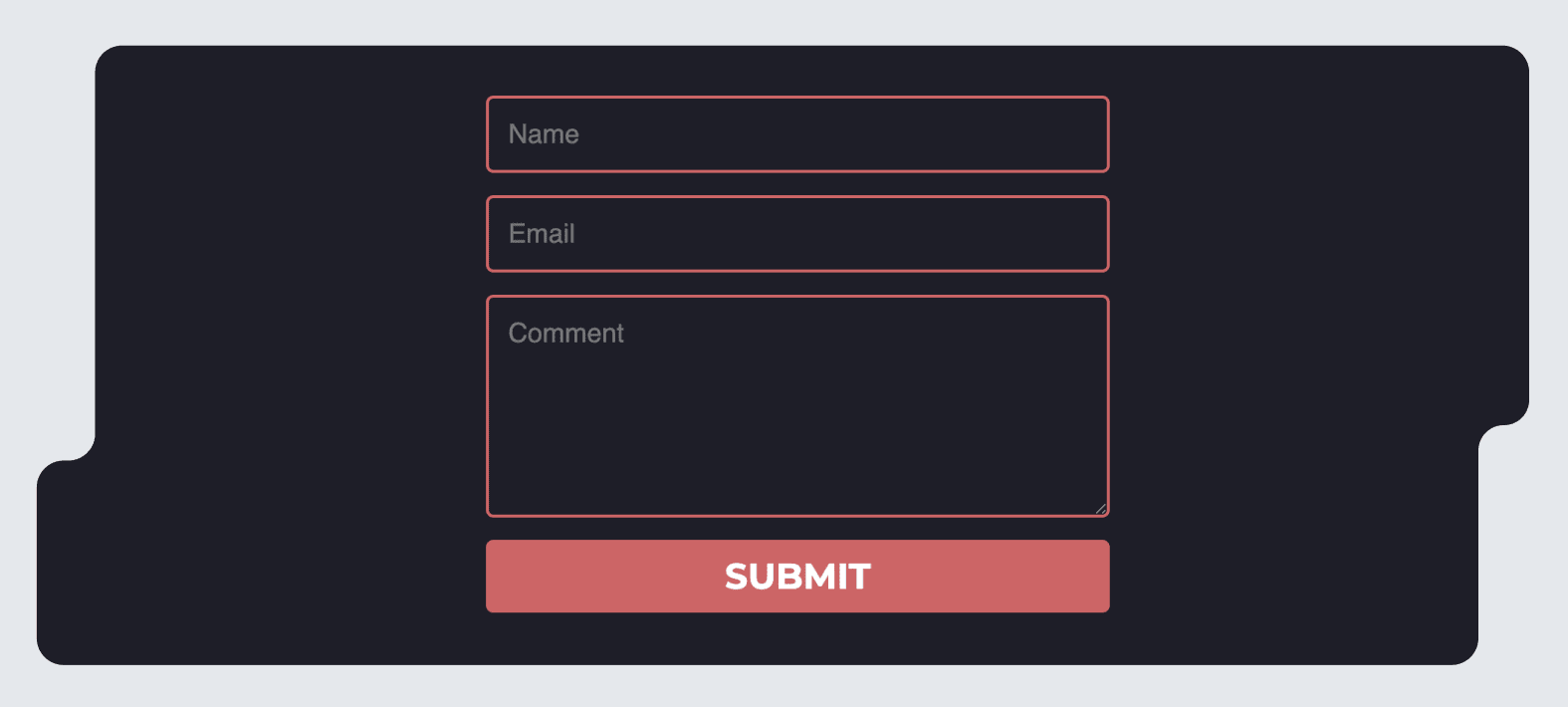Click the bottom area of the Comment box
The image size is (1568, 707).
796,493
